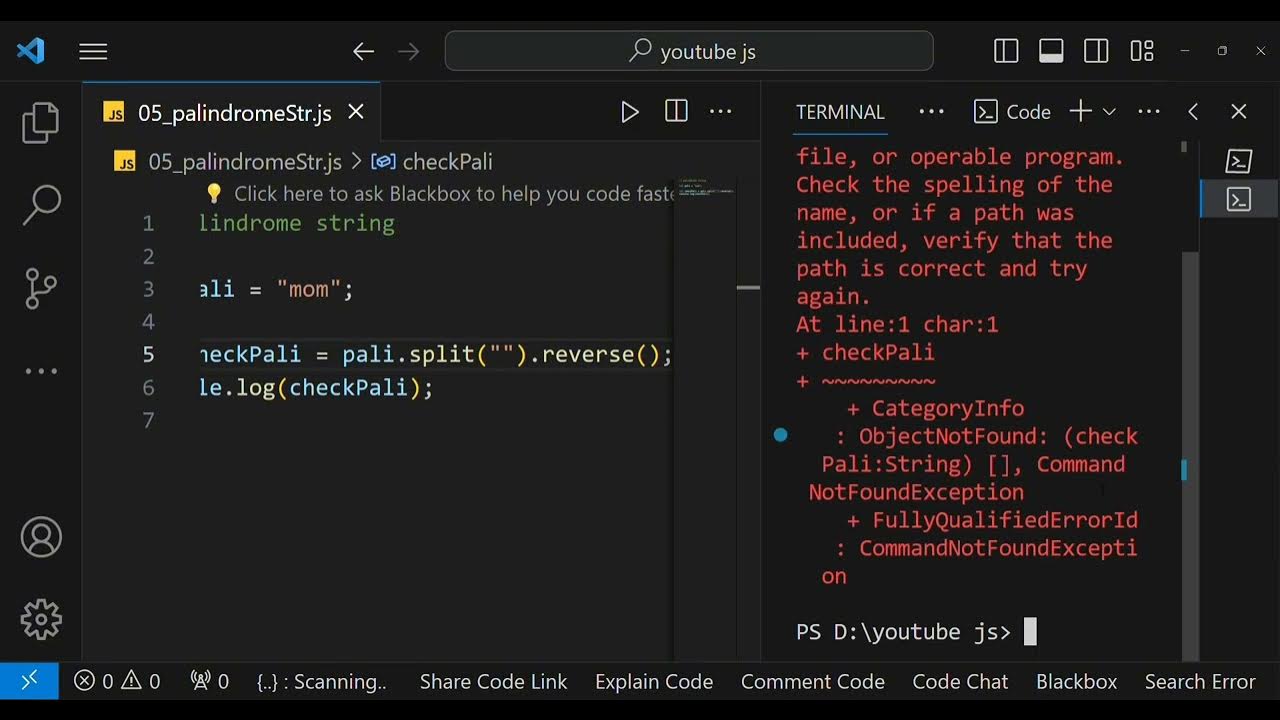Open editor More Actions ellipsis

pos(721,112)
